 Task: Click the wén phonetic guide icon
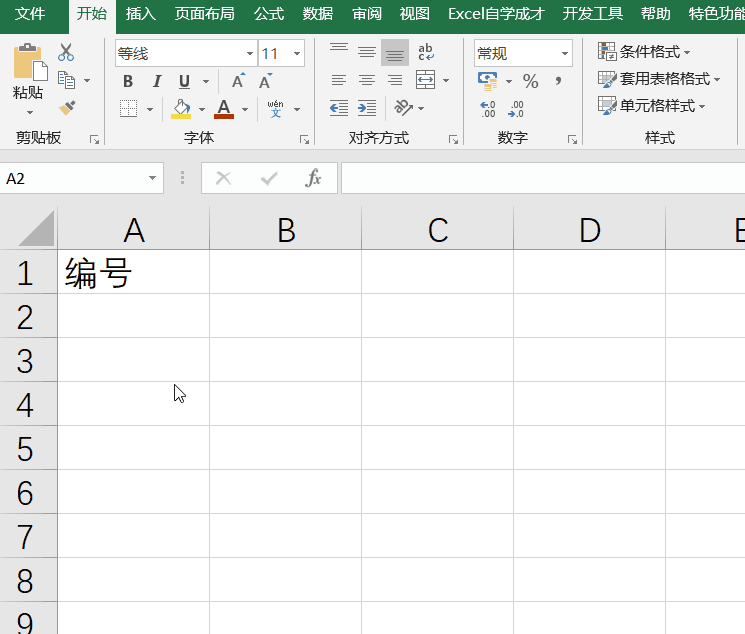pyautogui.click(x=276, y=109)
